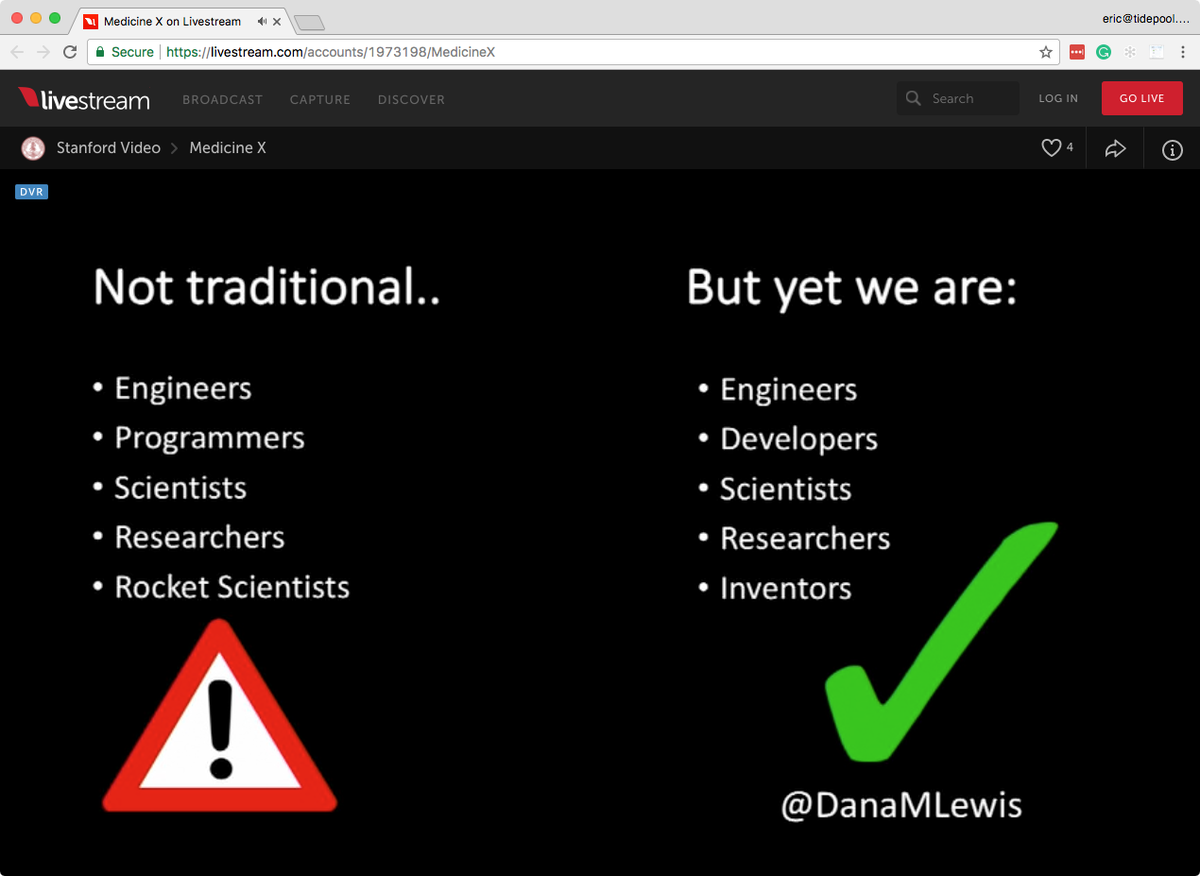
Task: Open the Medicine X breadcrumb link
Action: coord(228,148)
